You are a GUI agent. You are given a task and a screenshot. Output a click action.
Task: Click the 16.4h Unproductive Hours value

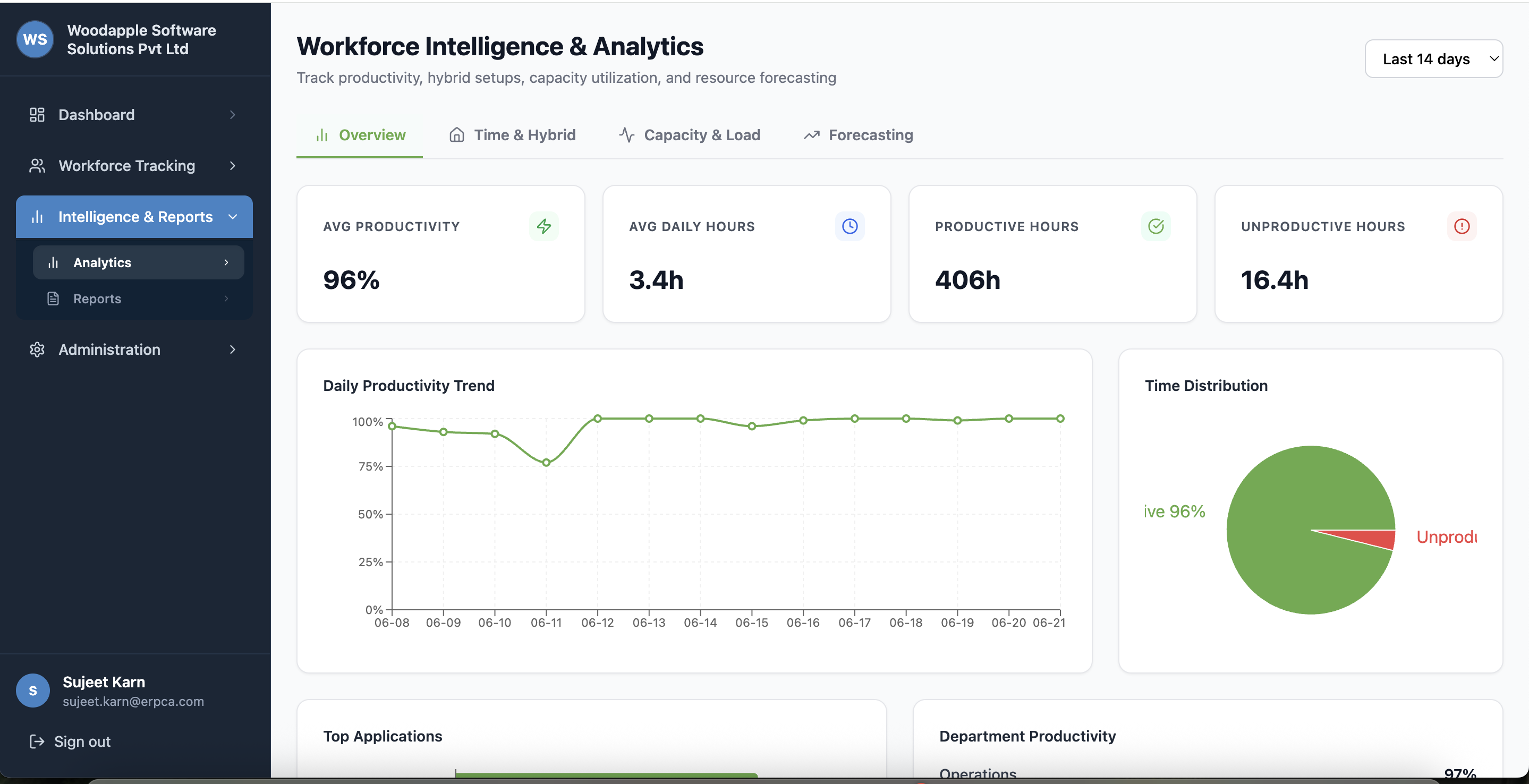[x=1275, y=279]
